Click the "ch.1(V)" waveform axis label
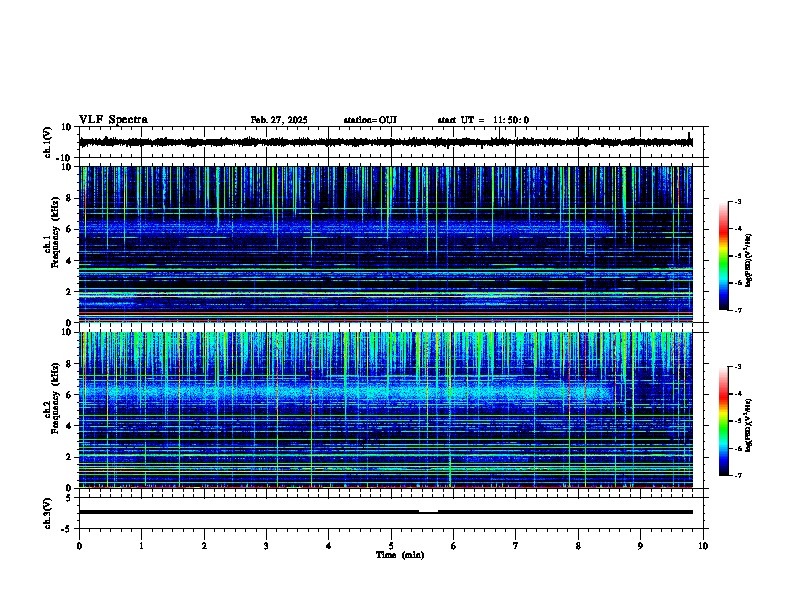 pyautogui.click(x=47, y=142)
